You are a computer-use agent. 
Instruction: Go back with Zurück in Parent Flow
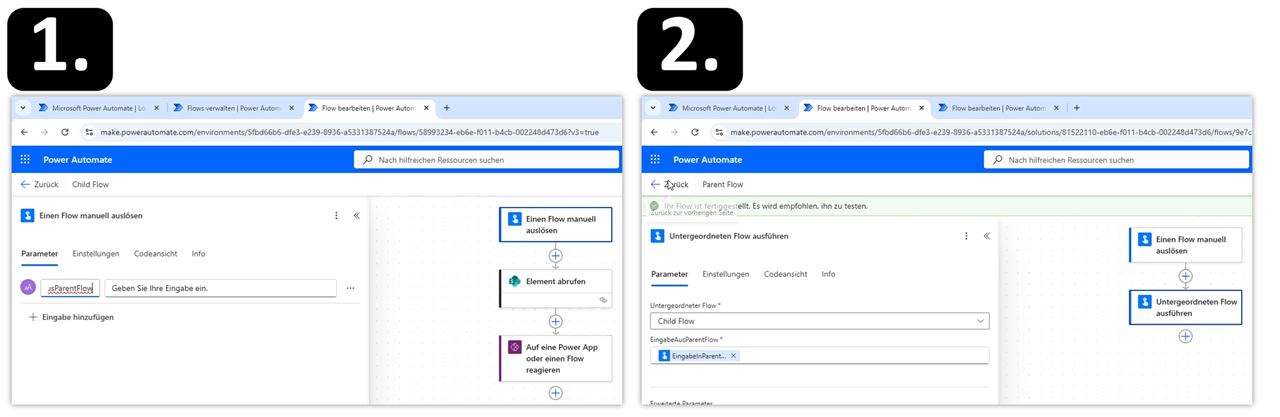(x=670, y=185)
